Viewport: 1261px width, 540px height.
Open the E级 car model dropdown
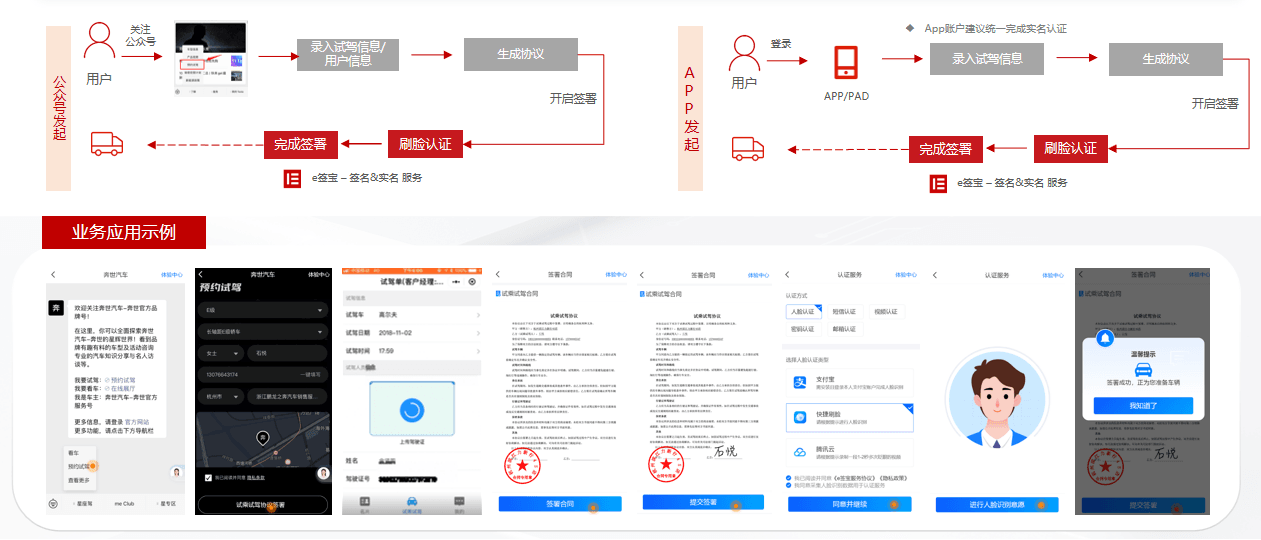click(x=264, y=311)
